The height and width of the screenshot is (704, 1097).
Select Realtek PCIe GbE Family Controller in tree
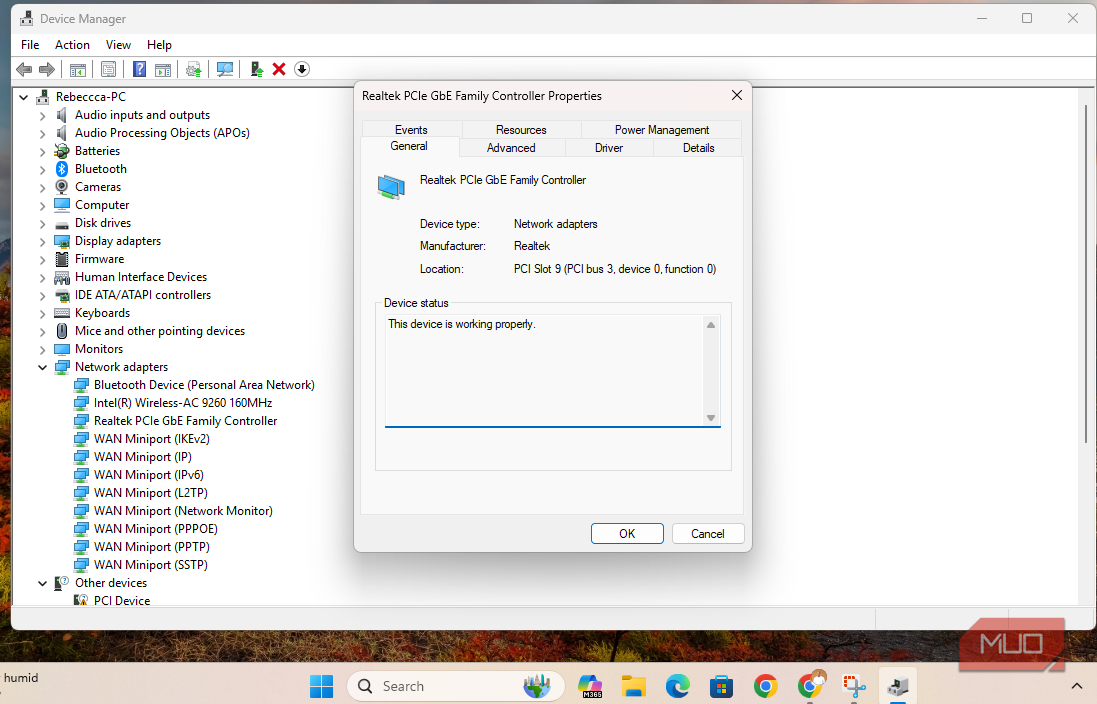pos(185,421)
